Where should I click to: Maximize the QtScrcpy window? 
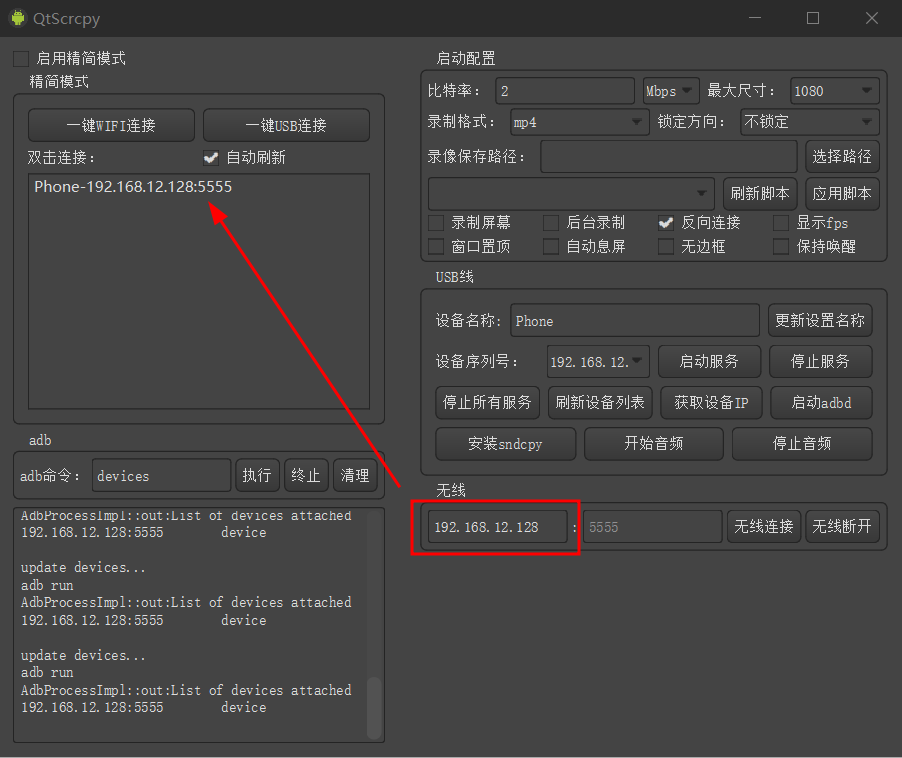[813, 18]
